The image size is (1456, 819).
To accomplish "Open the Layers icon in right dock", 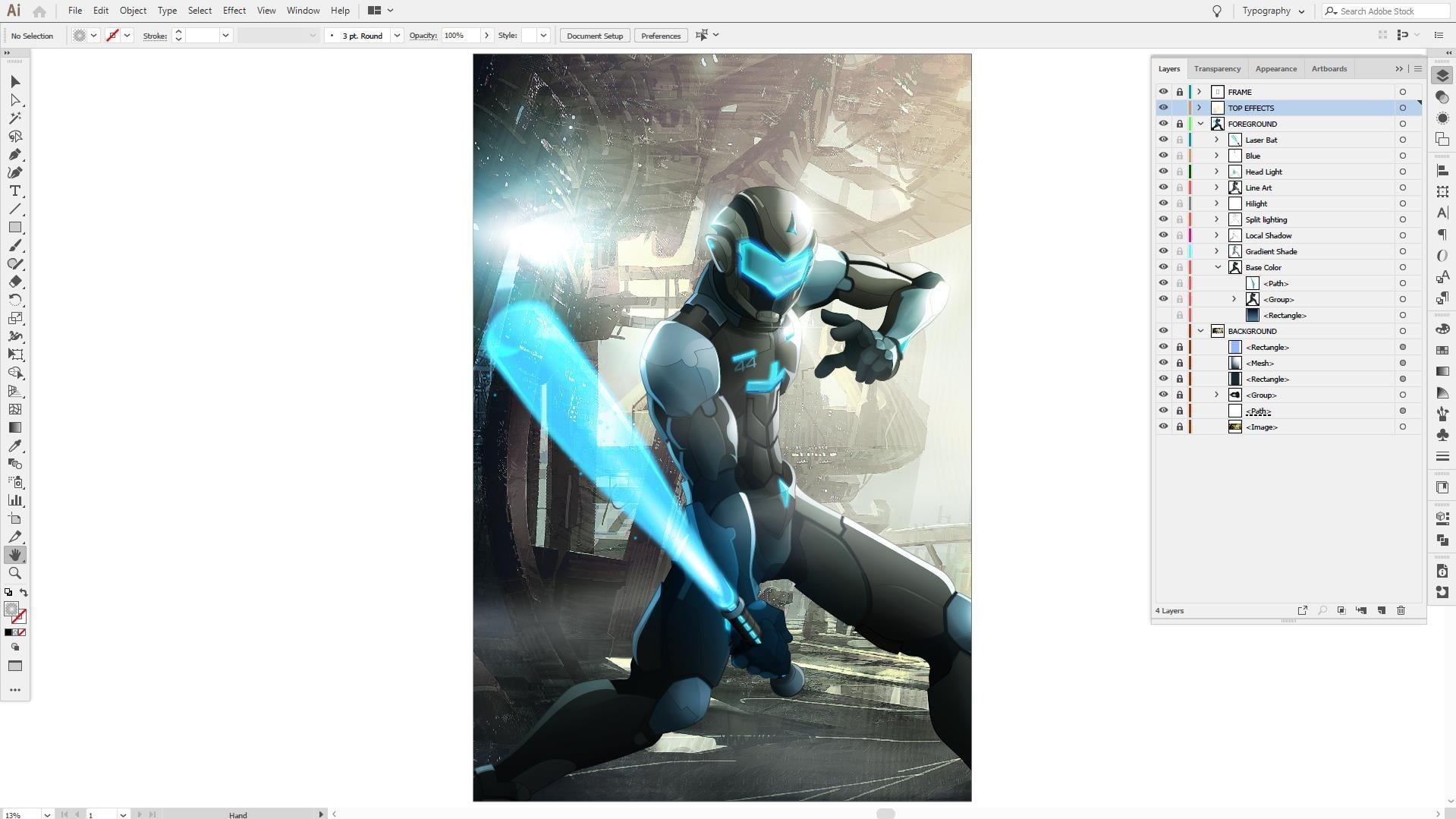I will pyautogui.click(x=1442, y=76).
